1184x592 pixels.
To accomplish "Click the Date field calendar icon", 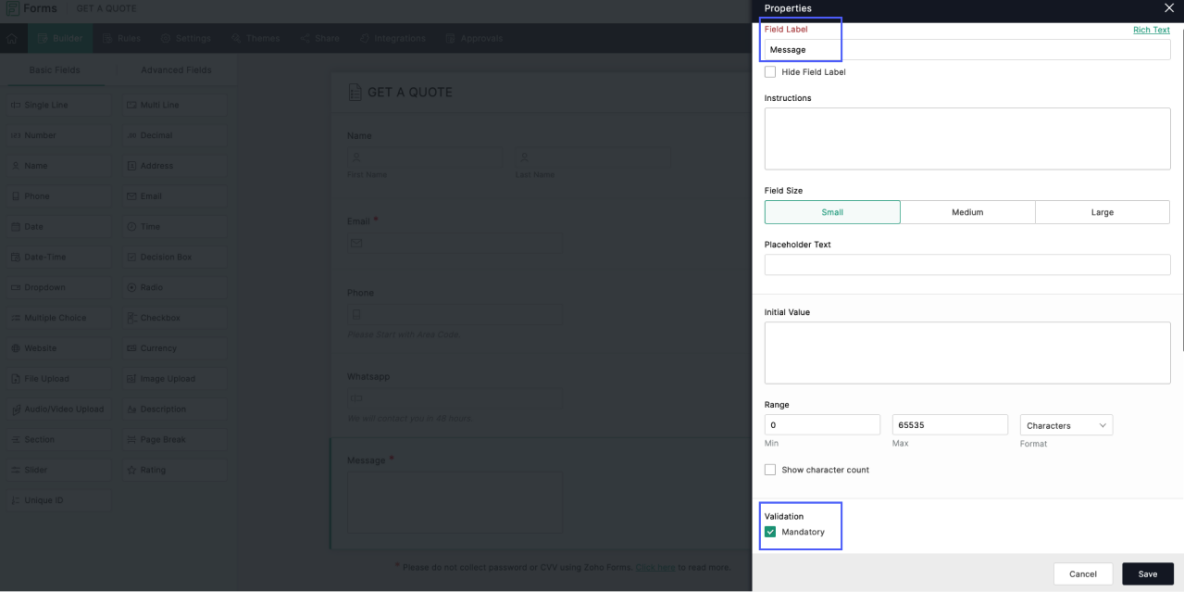I will coord(15,227).
